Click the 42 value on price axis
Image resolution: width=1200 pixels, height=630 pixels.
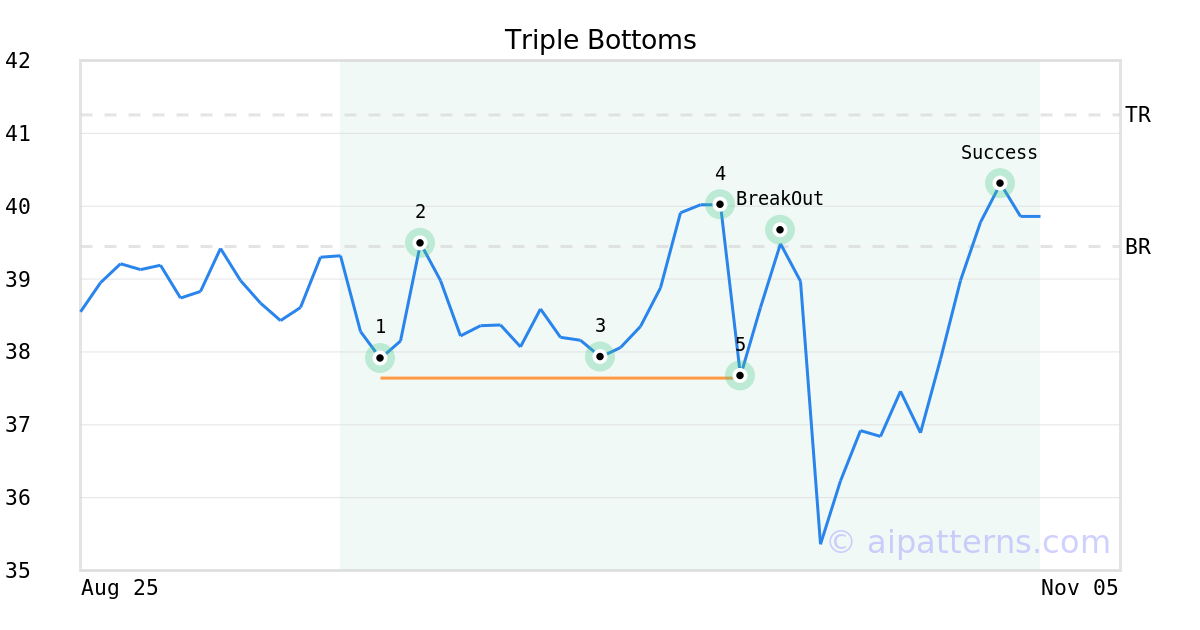18,61
